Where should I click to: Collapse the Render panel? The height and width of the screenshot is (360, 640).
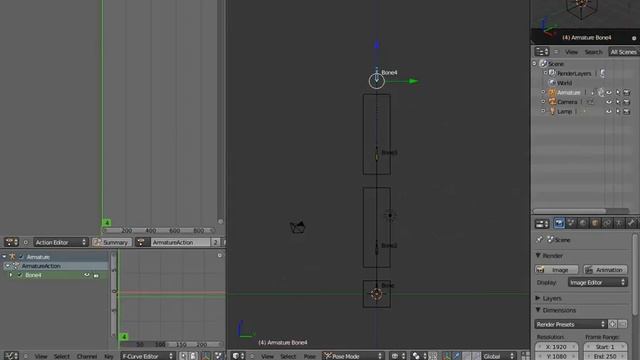pyautogui.click(x=538, y=256)
